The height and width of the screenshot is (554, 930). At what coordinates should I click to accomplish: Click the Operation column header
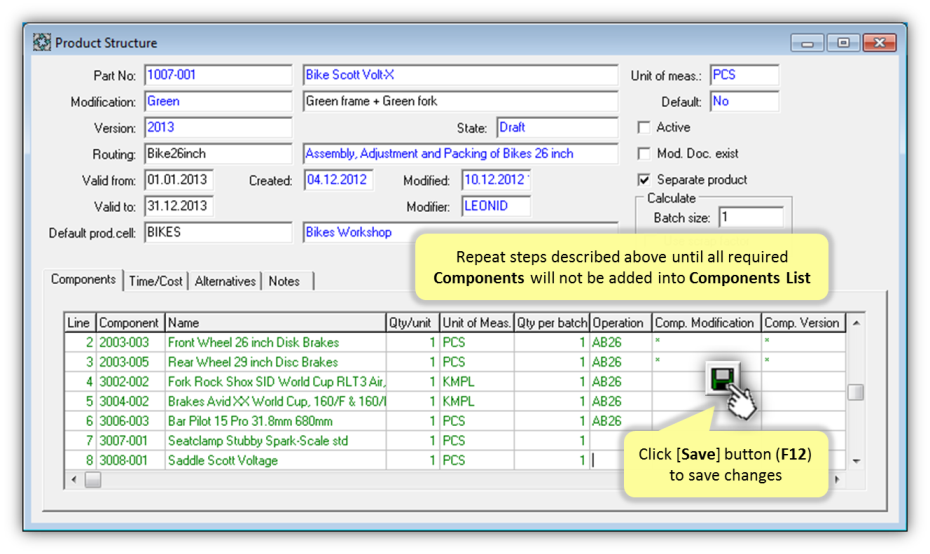coord(620,323)
